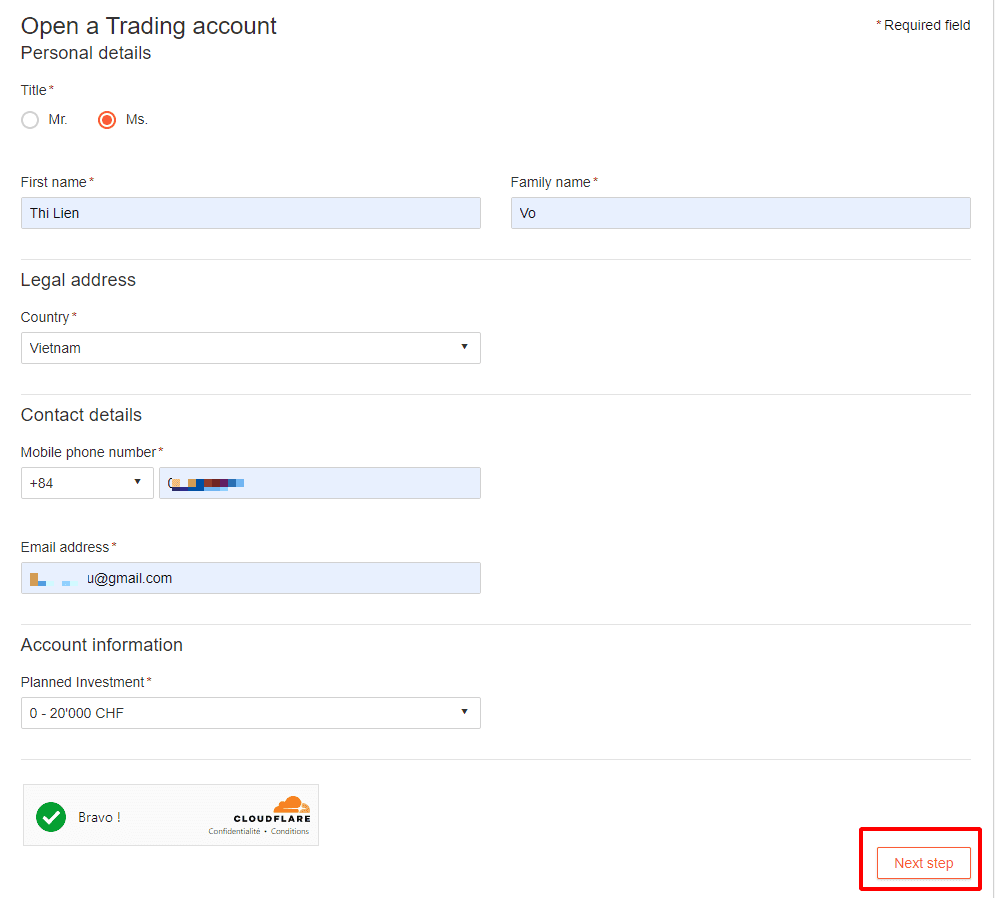Image resolution: width=995 pixels, height=898 pixels.
Task: Click the Mobile phone number field
Action: [320, 483]
